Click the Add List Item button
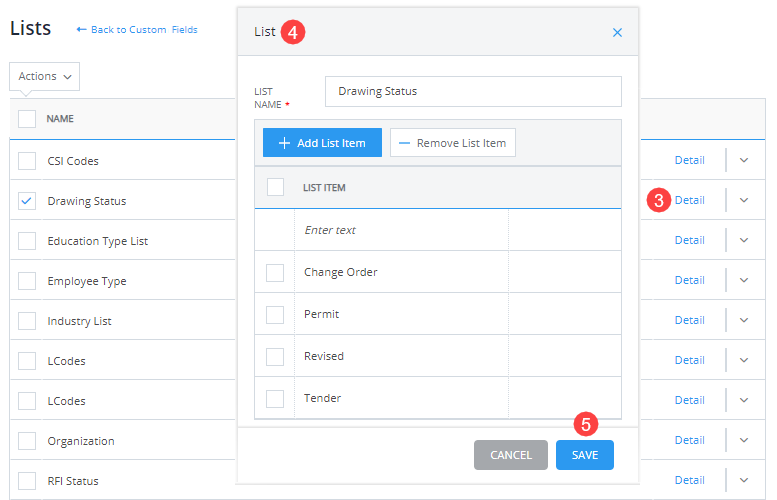 click(322, 143)
